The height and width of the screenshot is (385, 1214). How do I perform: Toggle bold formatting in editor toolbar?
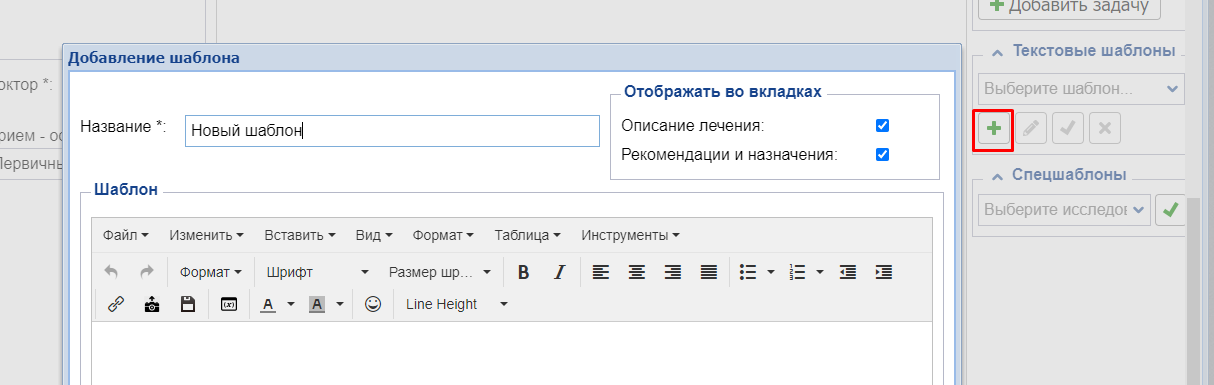click(523, 272)
